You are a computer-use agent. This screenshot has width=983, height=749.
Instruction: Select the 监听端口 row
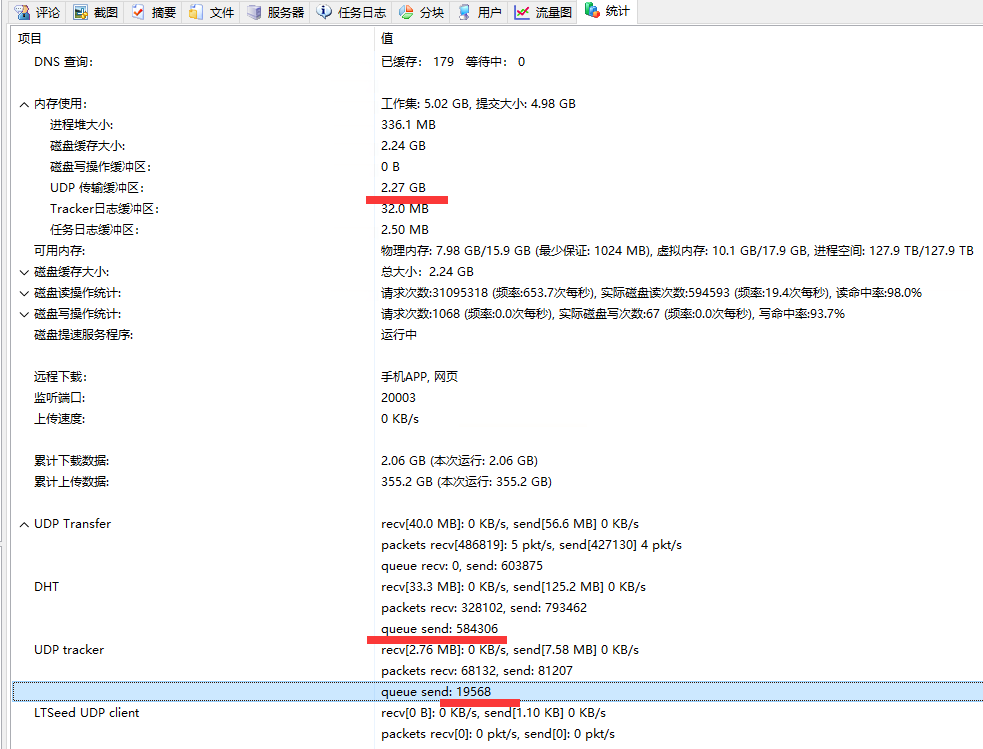point(498,397)
